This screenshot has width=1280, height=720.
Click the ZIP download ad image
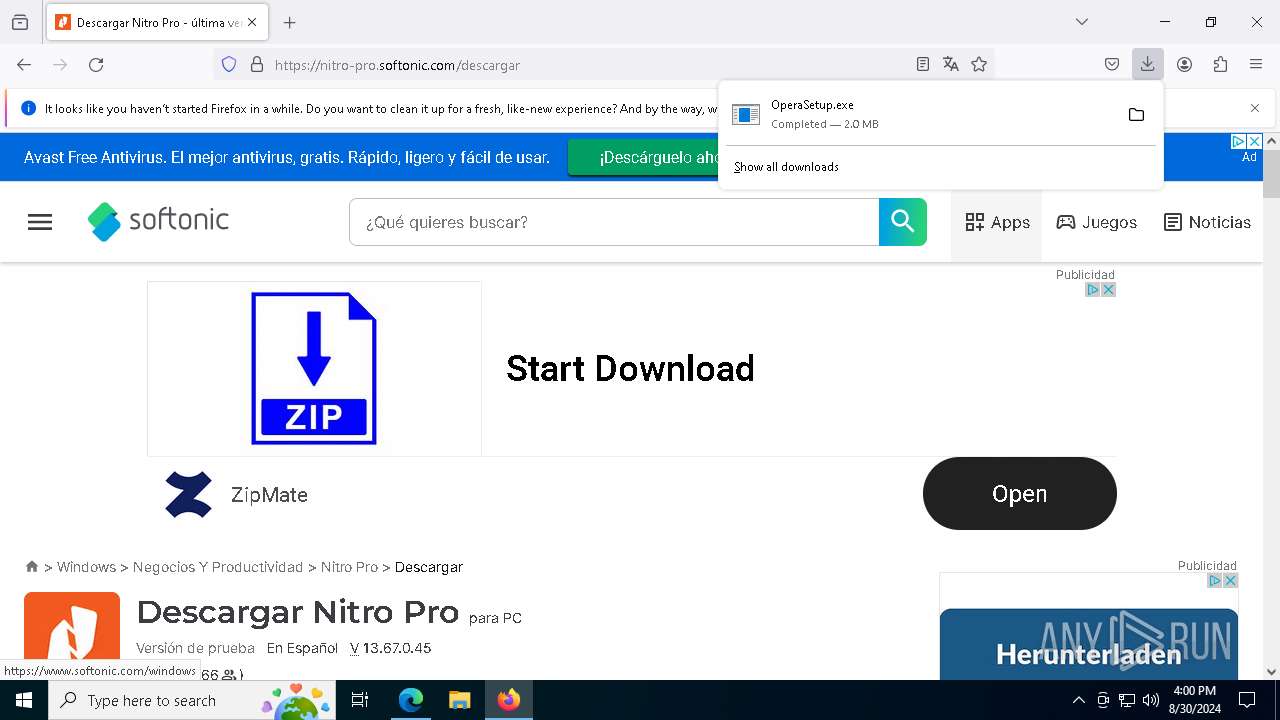pos(314,368)
